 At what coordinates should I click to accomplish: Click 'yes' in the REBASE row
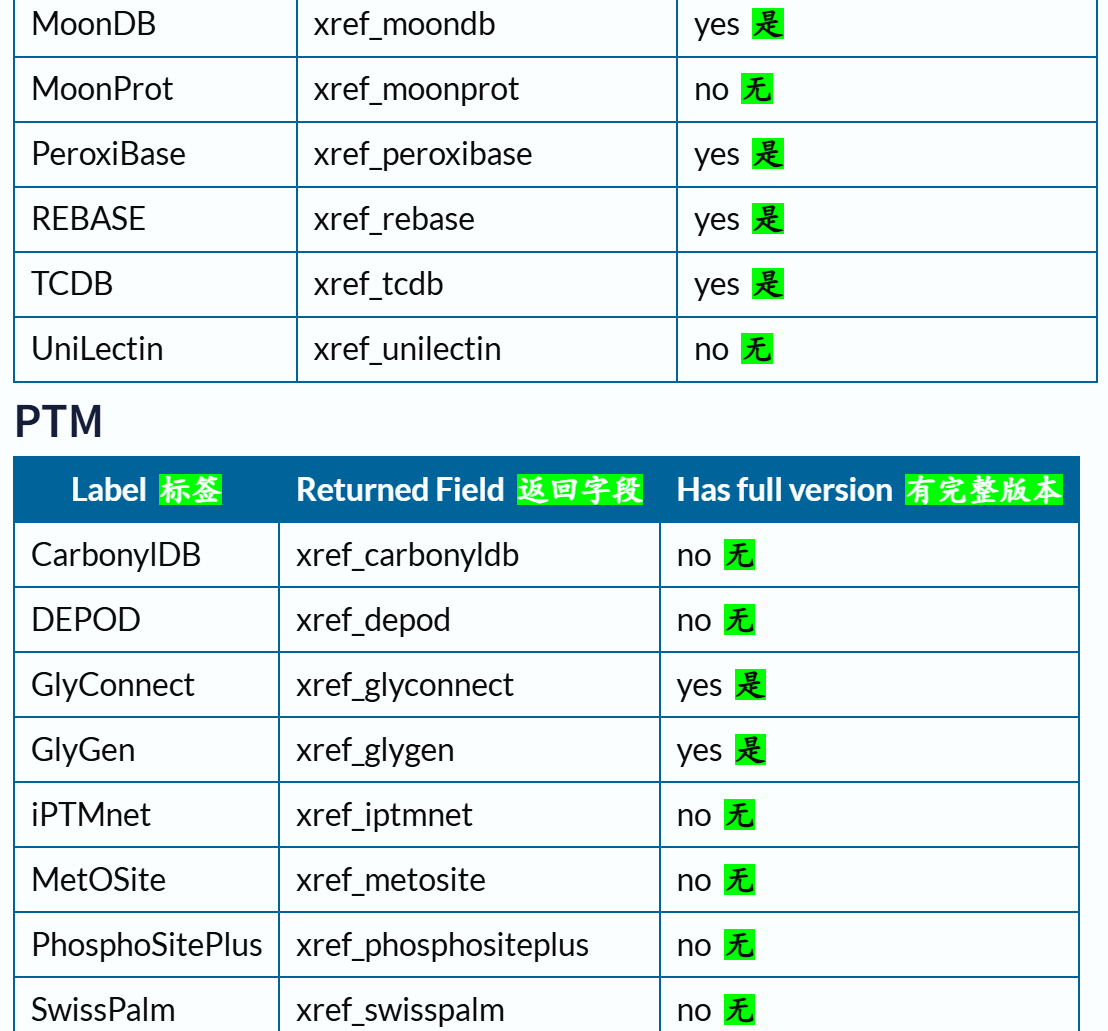(717, 222)
